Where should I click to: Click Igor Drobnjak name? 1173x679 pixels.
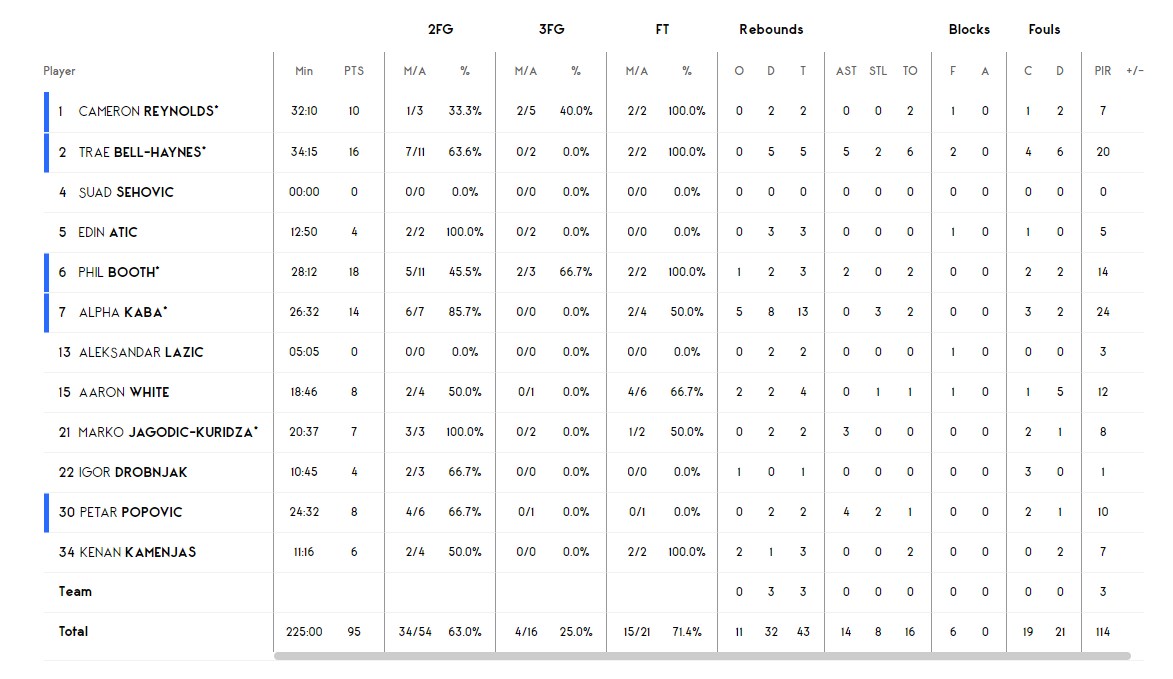pos(133,472)
